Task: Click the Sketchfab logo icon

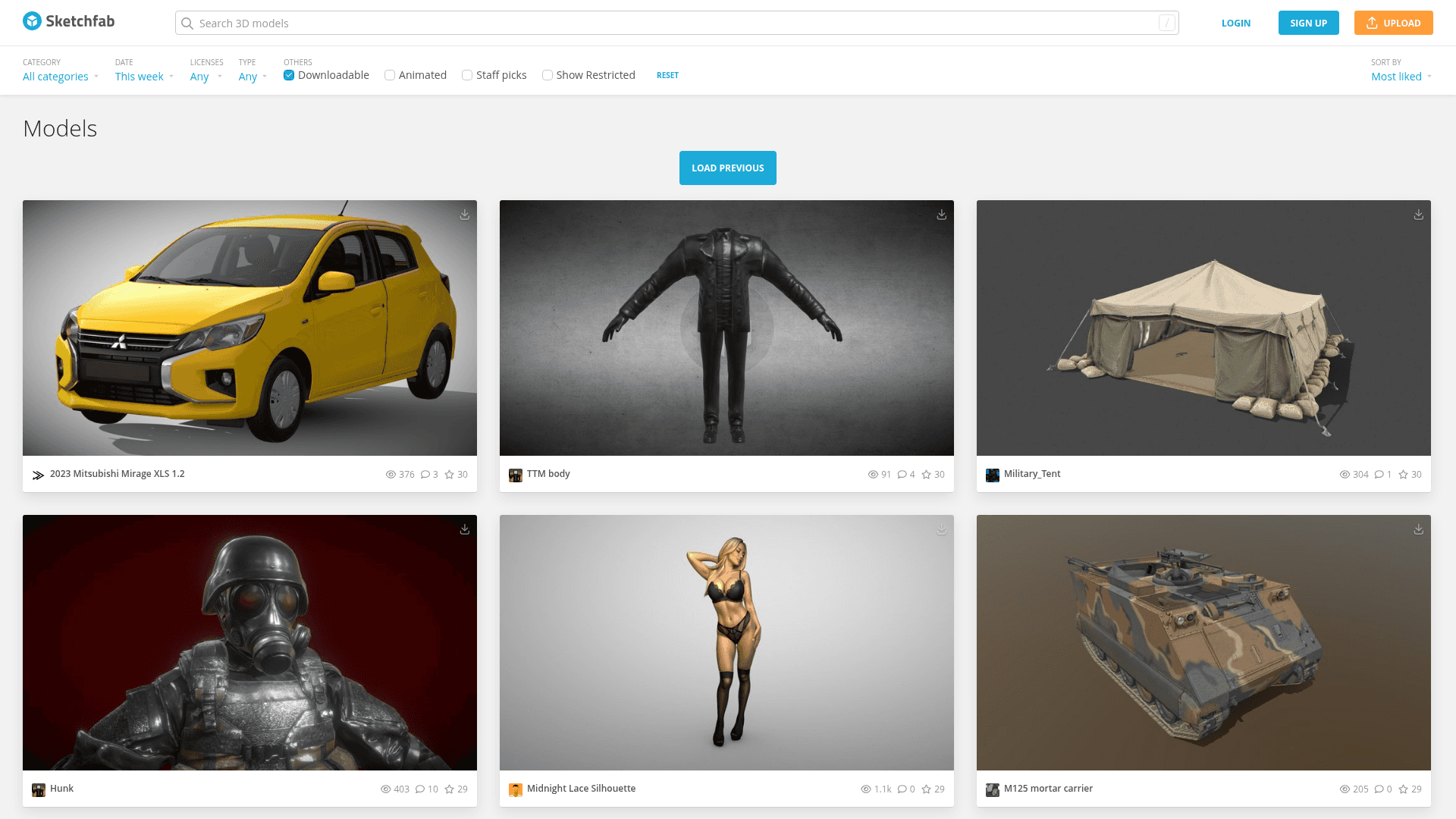Action: click(x=32, y=21)
